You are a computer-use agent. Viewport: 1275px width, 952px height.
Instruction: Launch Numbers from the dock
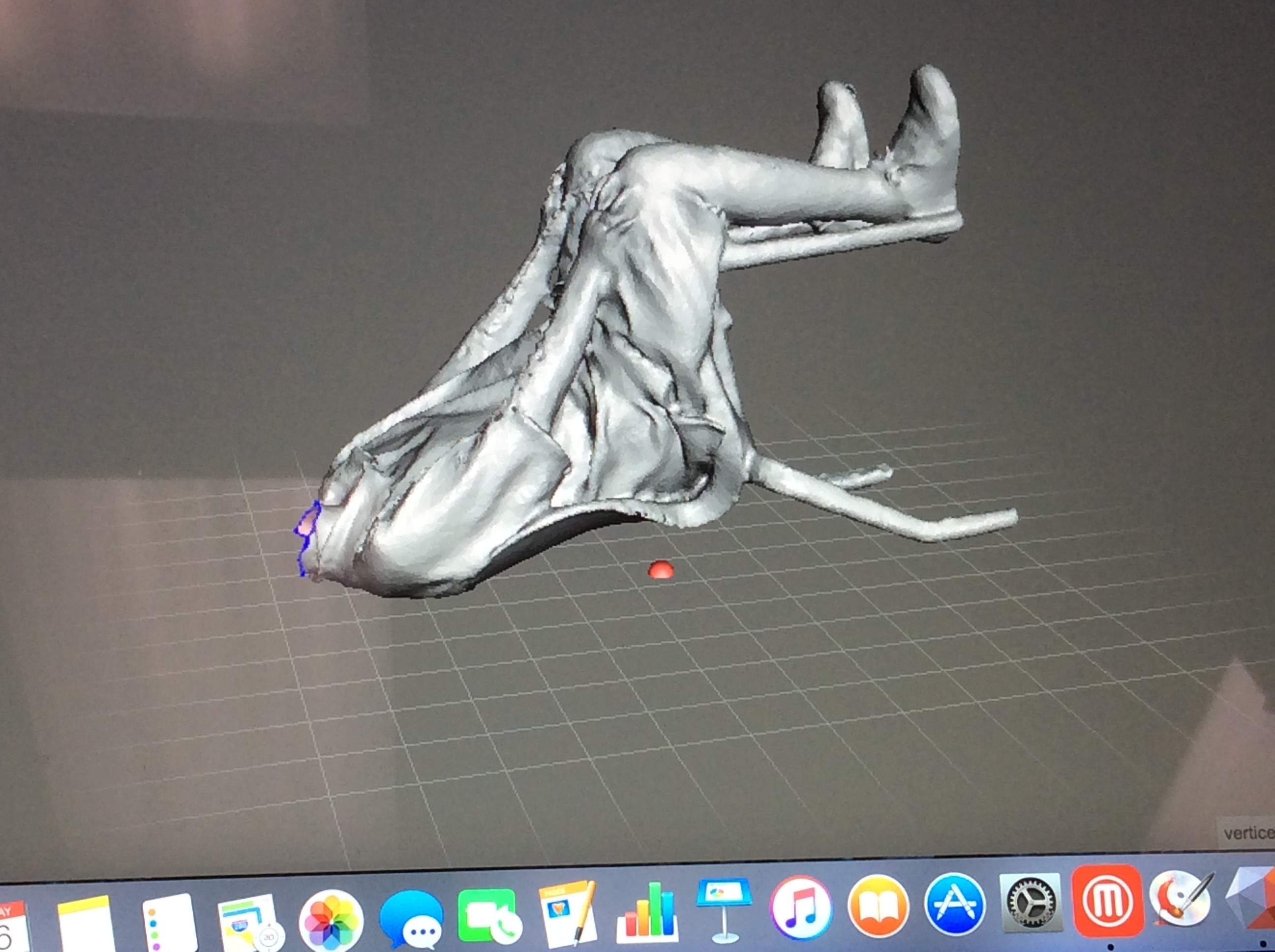click(x=646, y=912)
